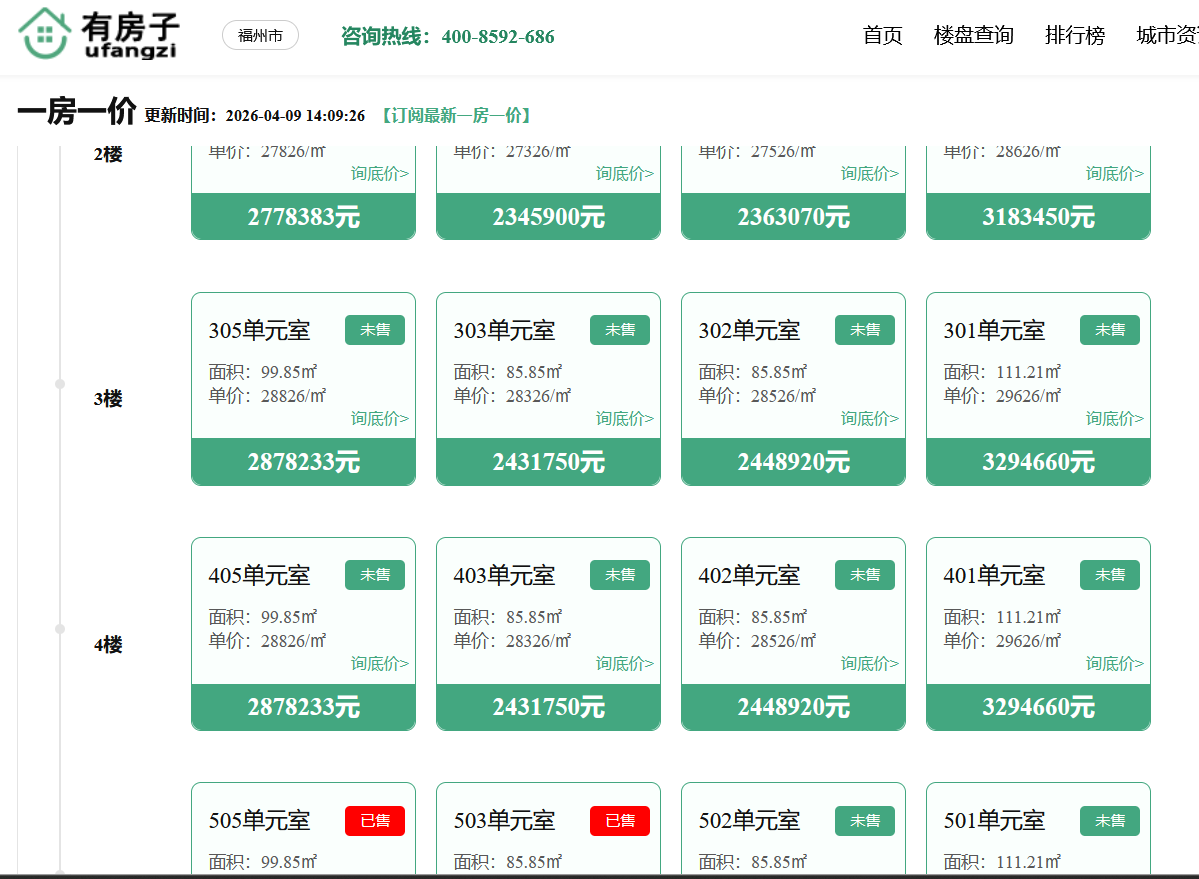Open the 楼盘查询 menu item
Screen dimensions: 1199x879
point(973,36)
